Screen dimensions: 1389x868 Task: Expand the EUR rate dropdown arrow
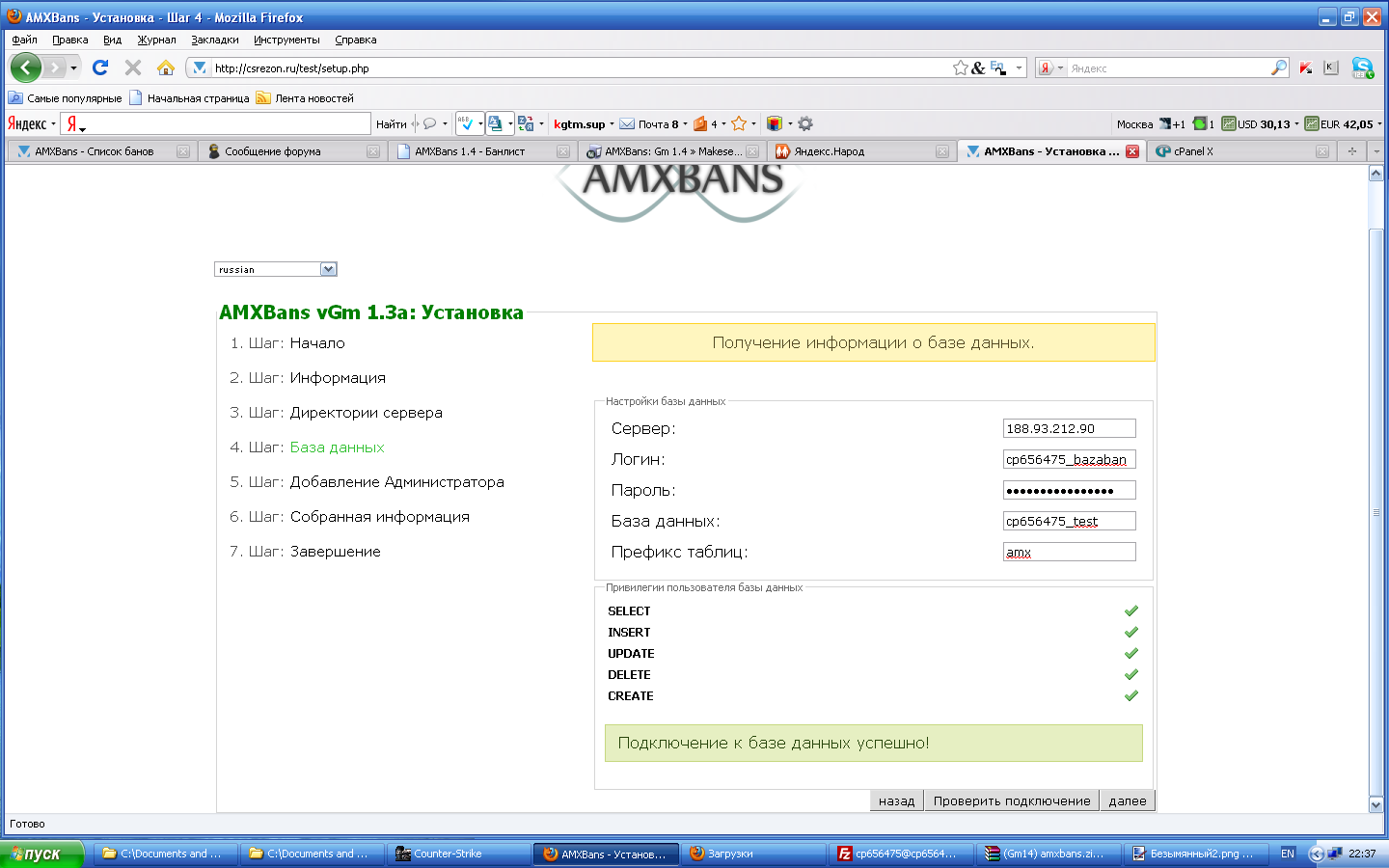coord(1379,123)
